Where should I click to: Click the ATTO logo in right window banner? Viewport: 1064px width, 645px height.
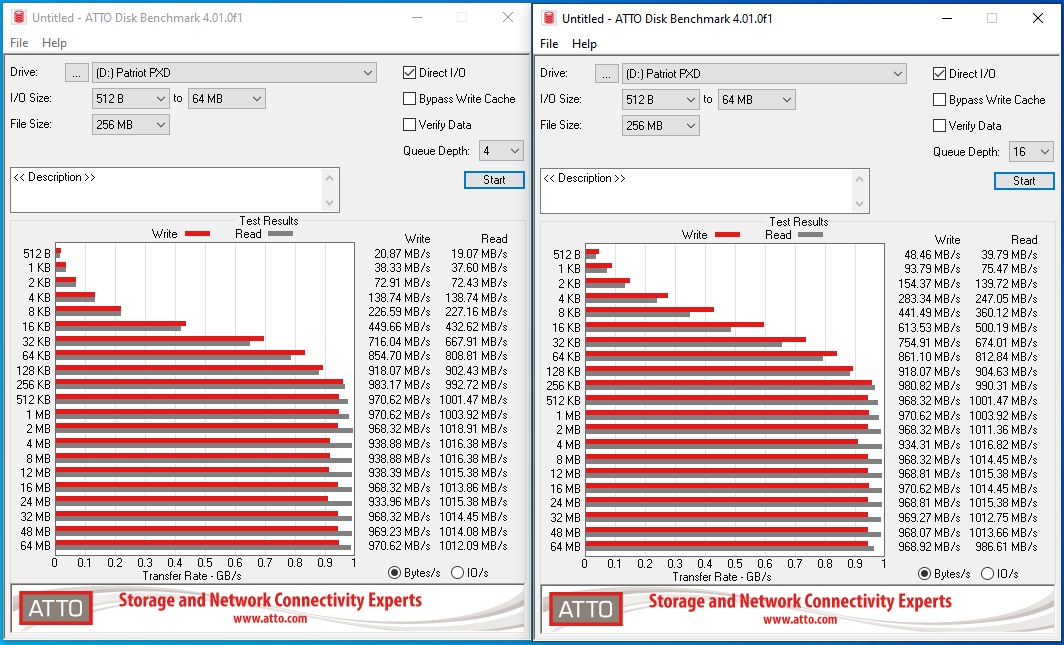coord(585,609)
